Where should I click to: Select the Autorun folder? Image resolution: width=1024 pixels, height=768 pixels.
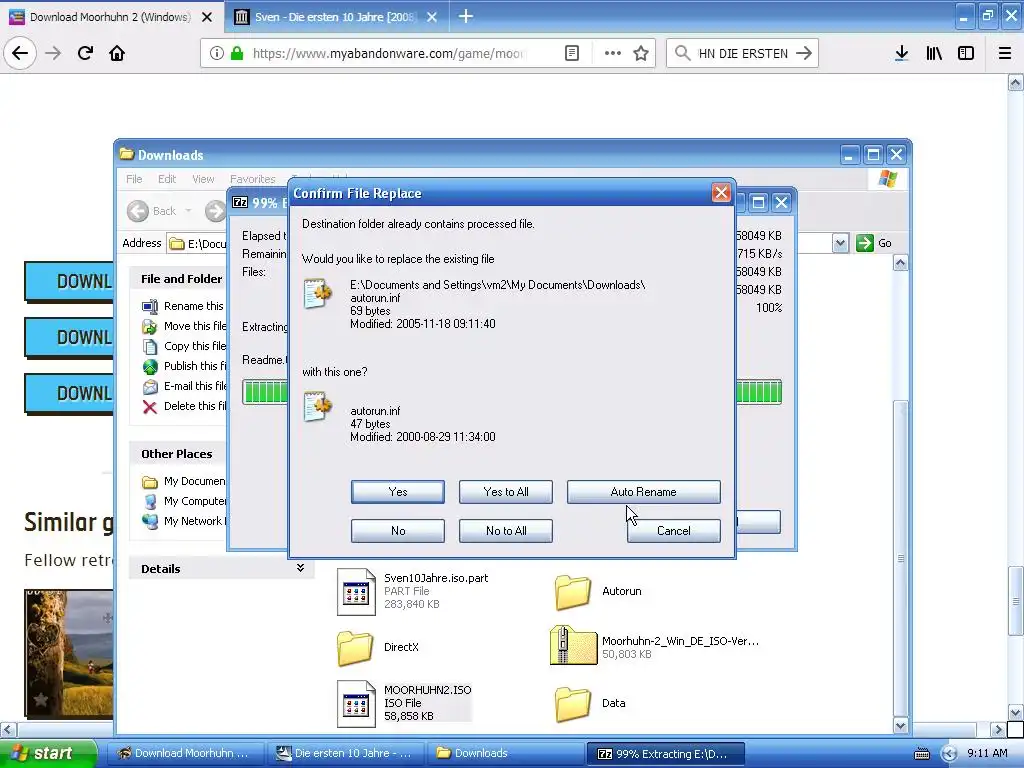pos(598,592)
